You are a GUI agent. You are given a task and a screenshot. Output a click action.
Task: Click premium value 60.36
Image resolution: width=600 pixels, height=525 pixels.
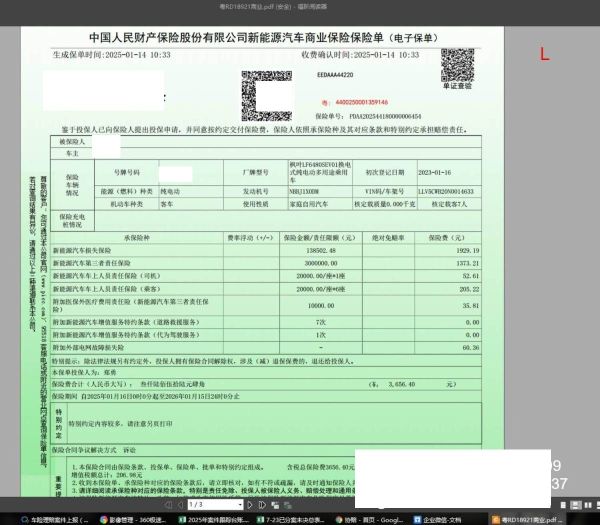(471, 347)
